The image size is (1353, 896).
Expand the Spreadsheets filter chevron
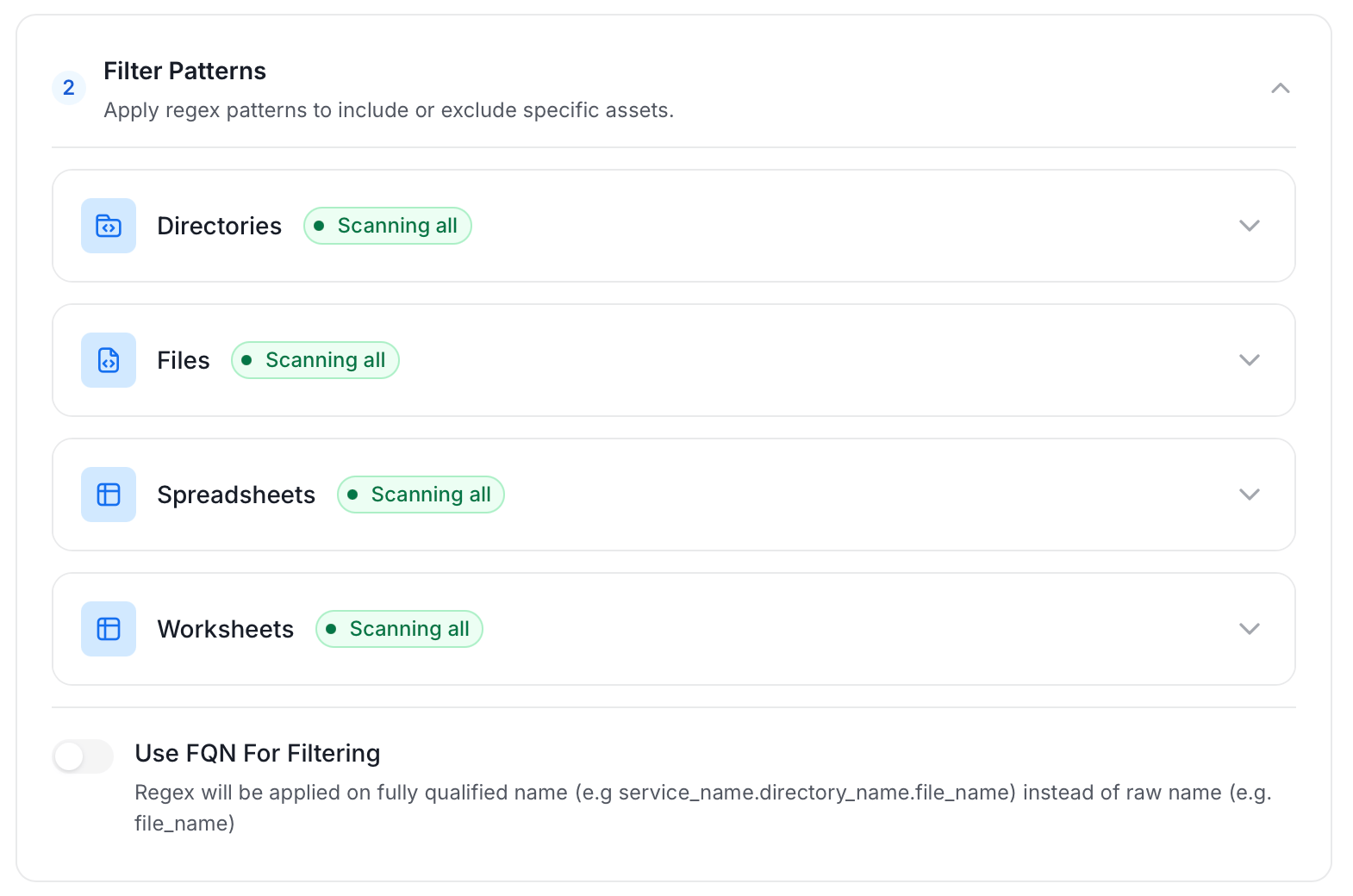(1250, 495)
